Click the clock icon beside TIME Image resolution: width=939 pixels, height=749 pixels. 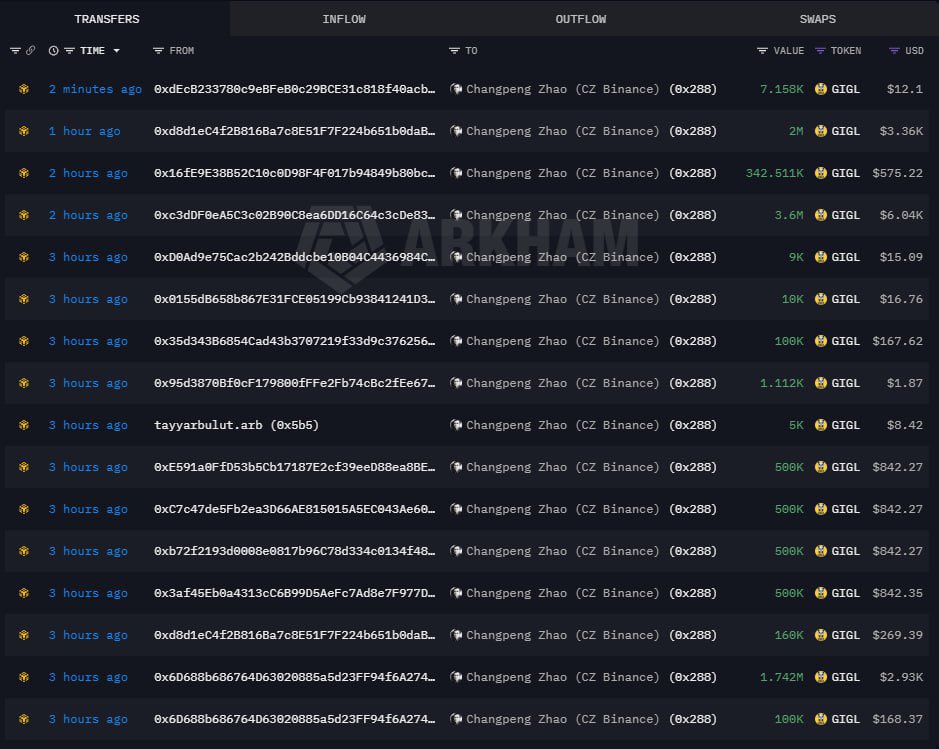(x=53, y=51)
